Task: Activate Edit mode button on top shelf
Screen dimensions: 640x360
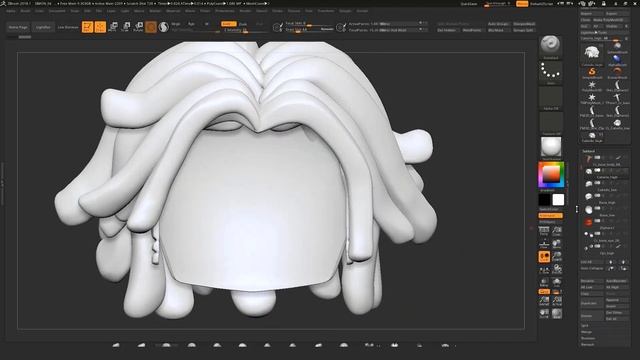Action: (87, 27)
